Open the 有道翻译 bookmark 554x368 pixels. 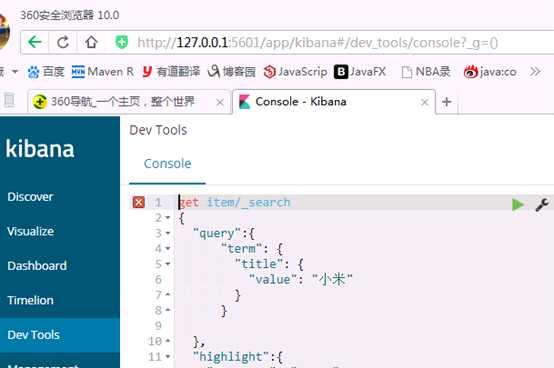pos(171,72)
